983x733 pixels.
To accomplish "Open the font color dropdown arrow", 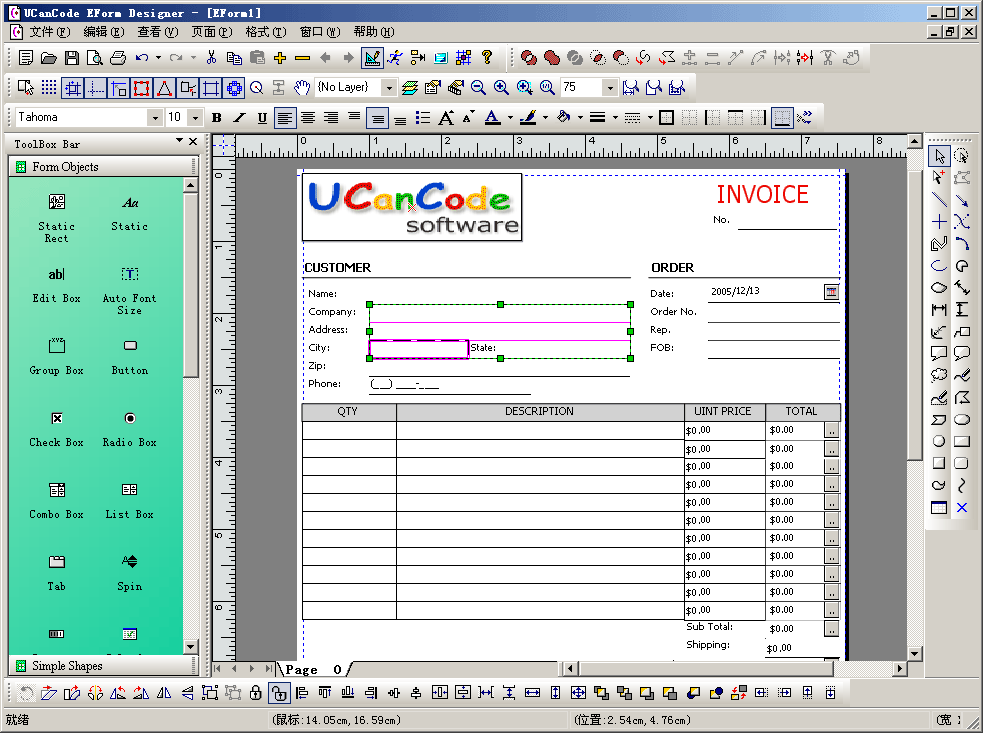I will [x=510, y=118].
